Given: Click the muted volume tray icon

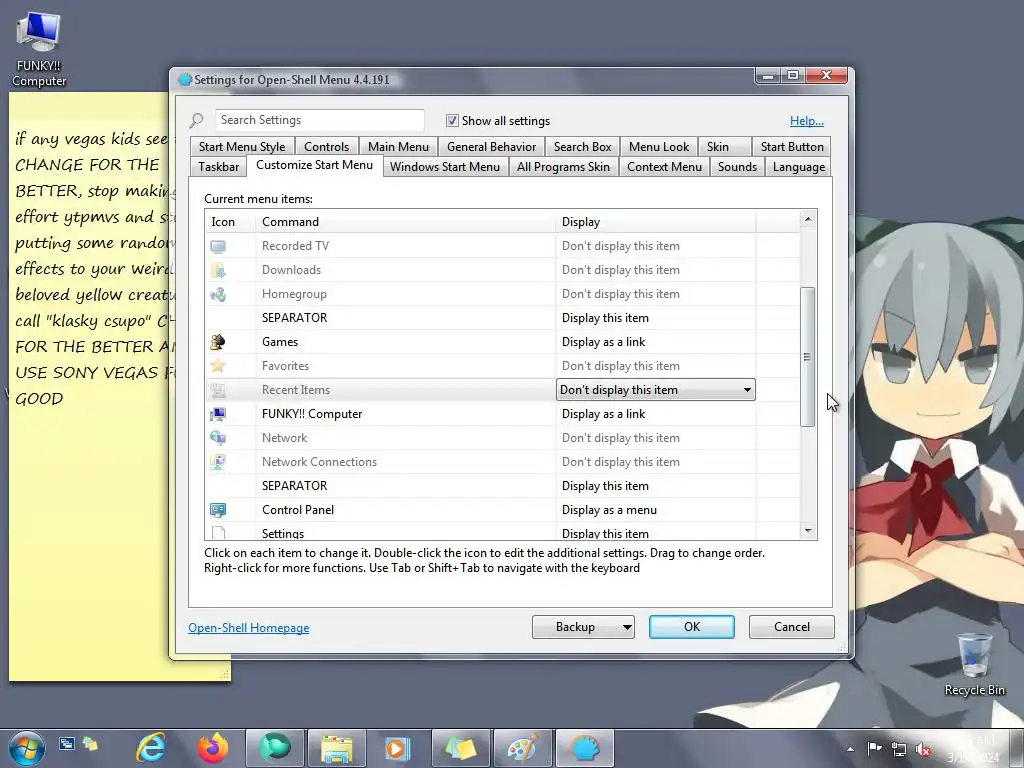Looking at the screenshot, I should click(923, 749).
